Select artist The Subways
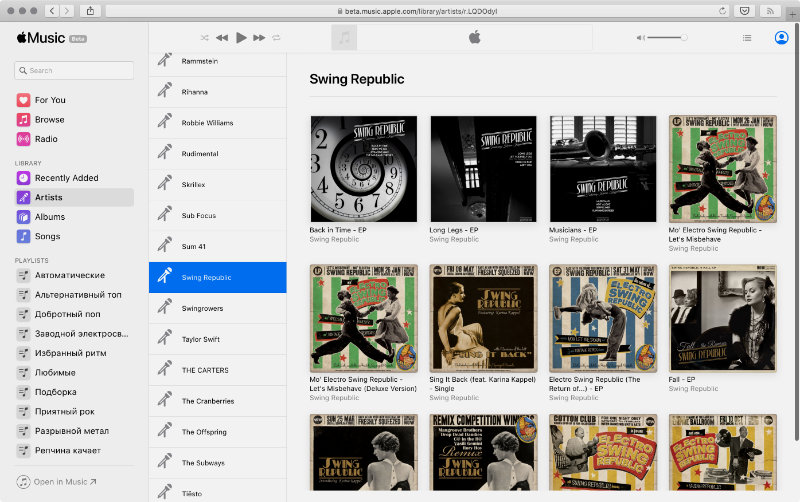Image resolution: width=800 pixels, height=502 pixels. pos(218,463)
